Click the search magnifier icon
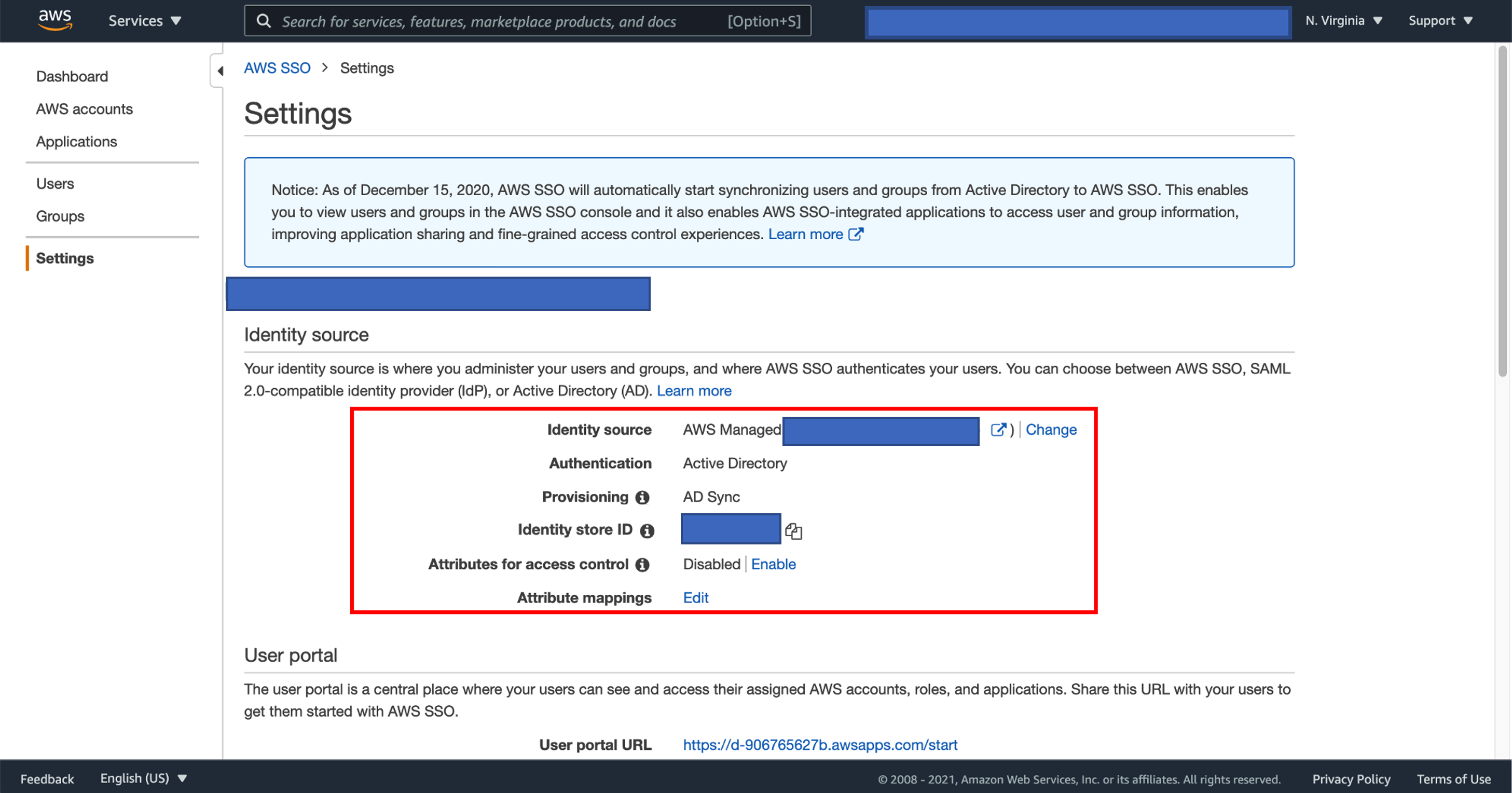Viewport: 1512px width, 793px height. 264,21
